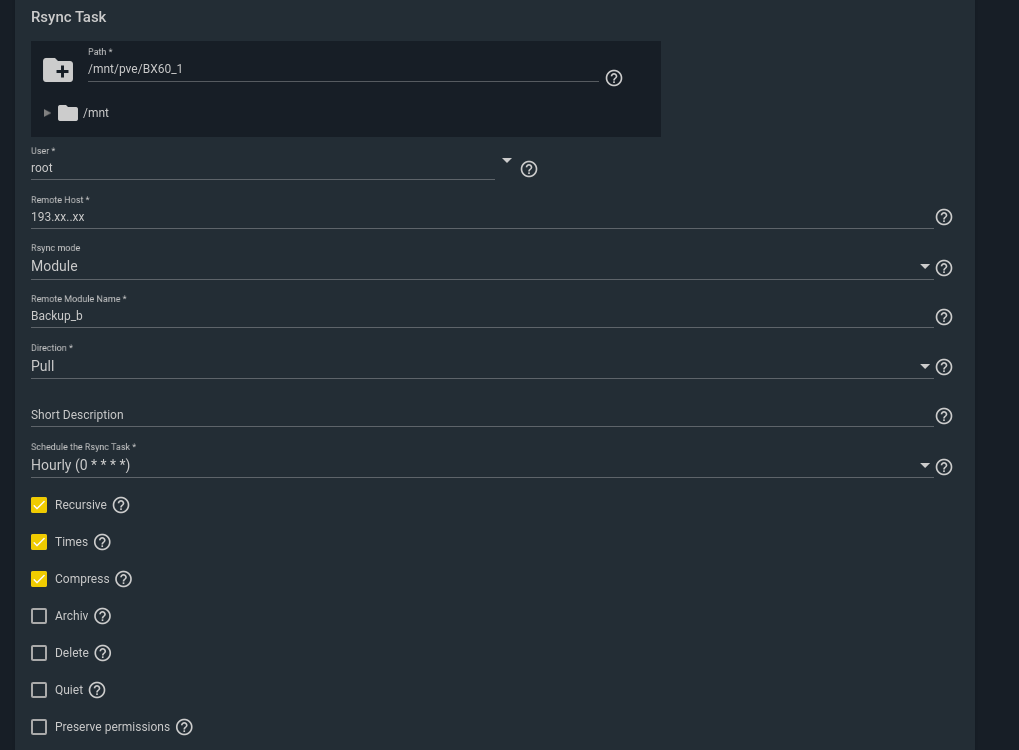Image resolution: width=1019 pixels, height=750 pixels.
Task: Uncheck the Recursive checkbox
Action: [39, 505]
